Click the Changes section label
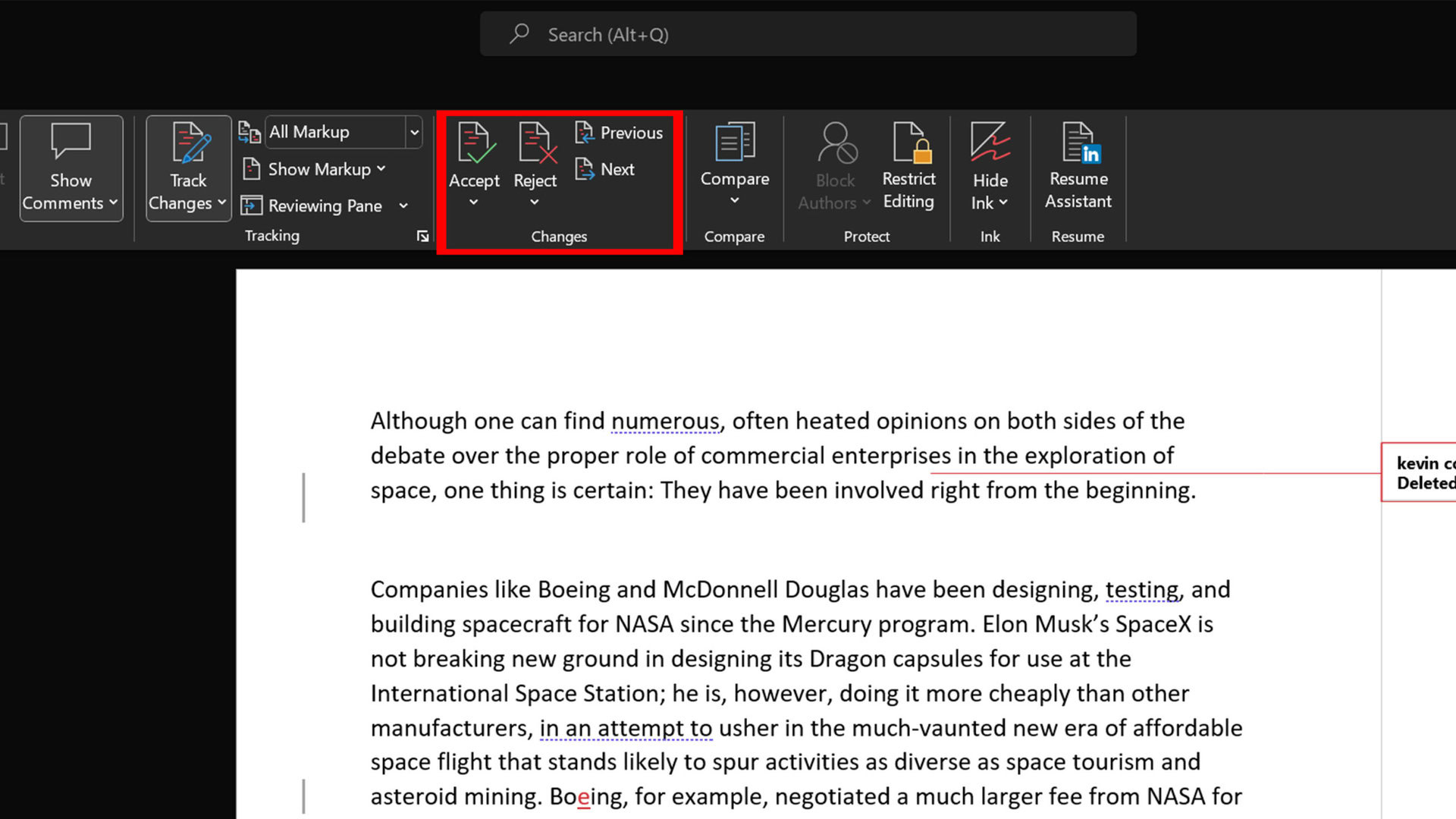1456x819 pixels. [558, 235]
